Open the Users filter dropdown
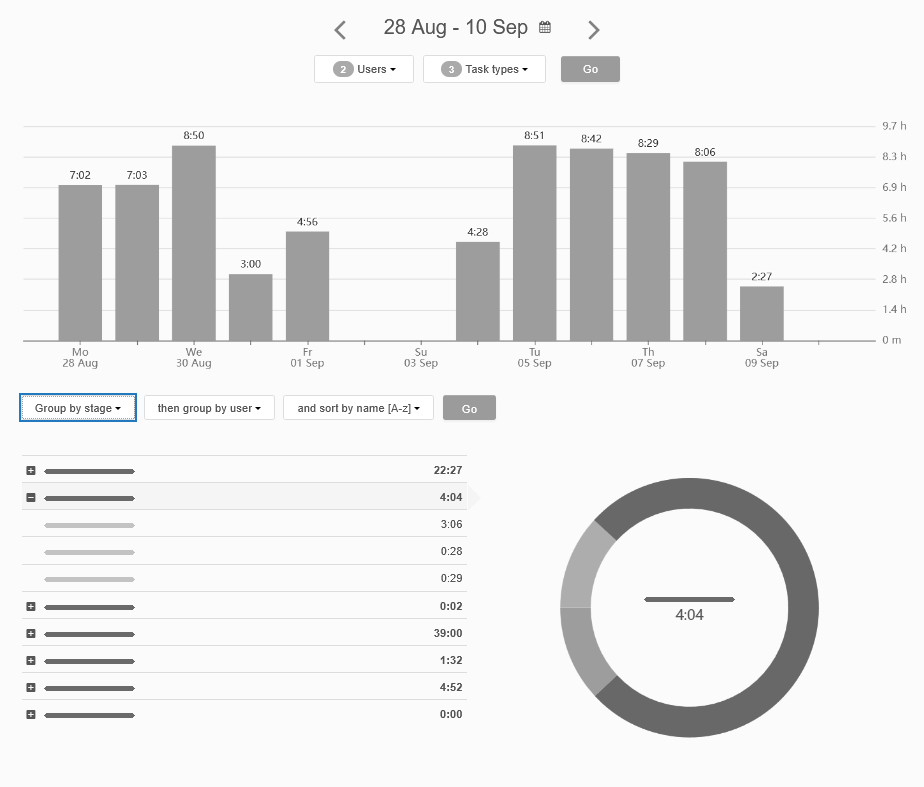 [x=370, y=69]
